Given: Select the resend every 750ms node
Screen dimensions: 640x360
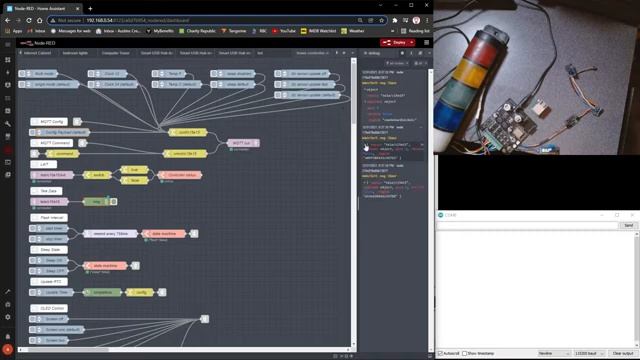Looking at the screenshot, I should [110, 233].
